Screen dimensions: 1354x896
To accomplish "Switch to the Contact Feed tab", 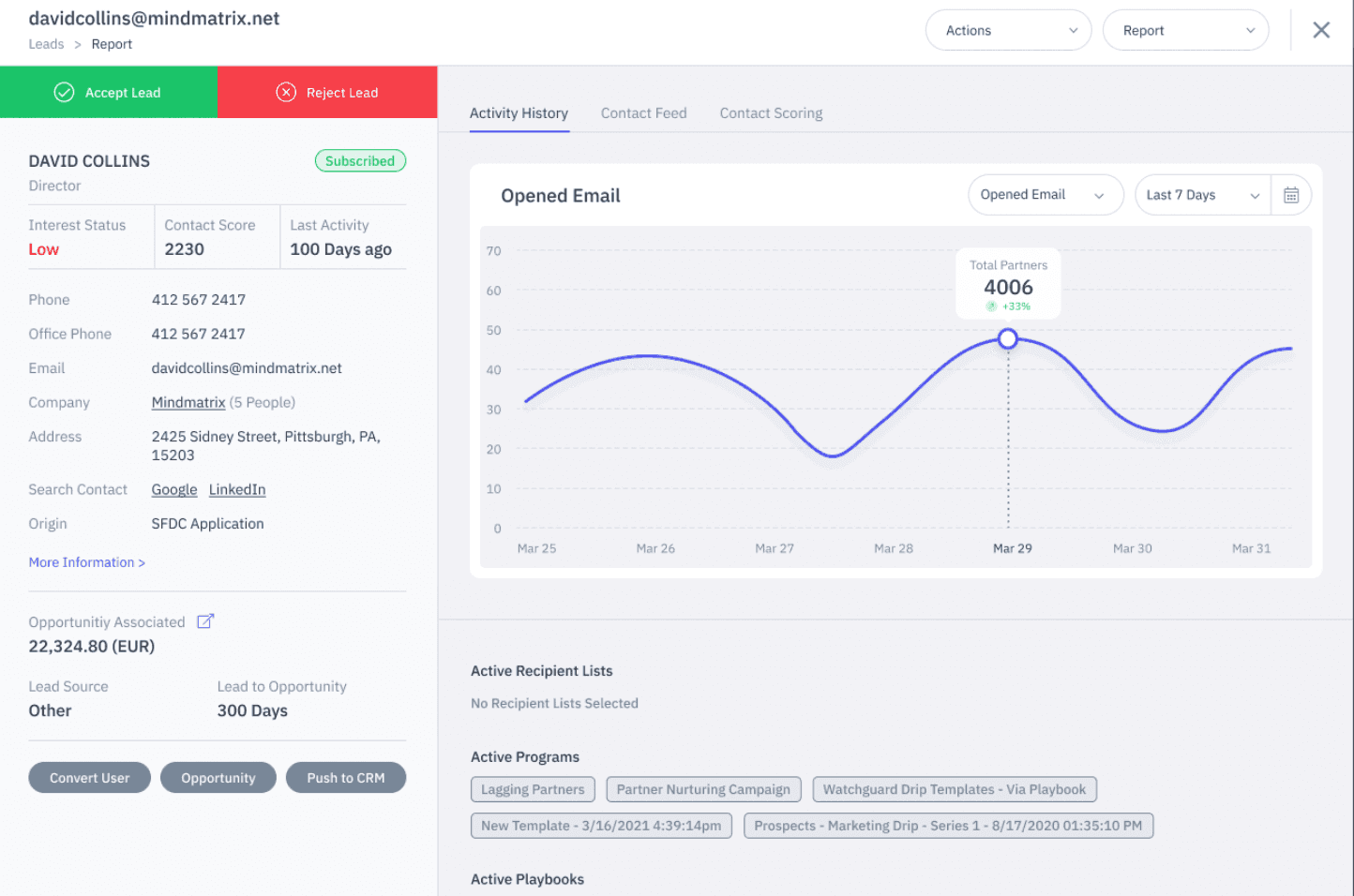I will tap(643, 113).
